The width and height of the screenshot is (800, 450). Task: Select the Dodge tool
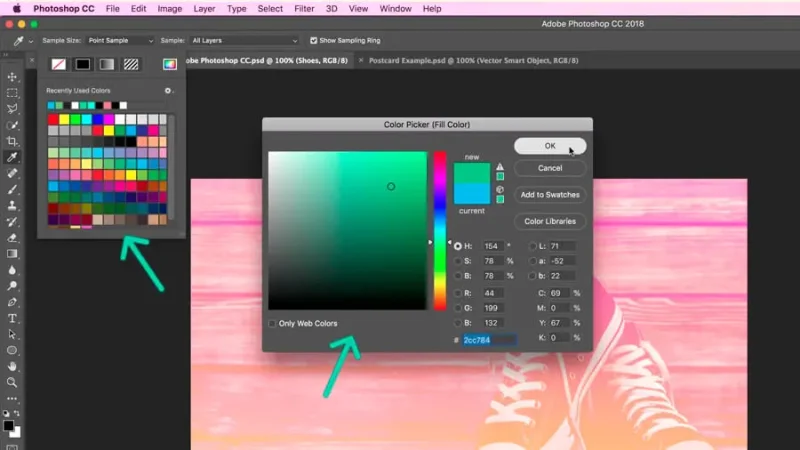coord(12,286)
